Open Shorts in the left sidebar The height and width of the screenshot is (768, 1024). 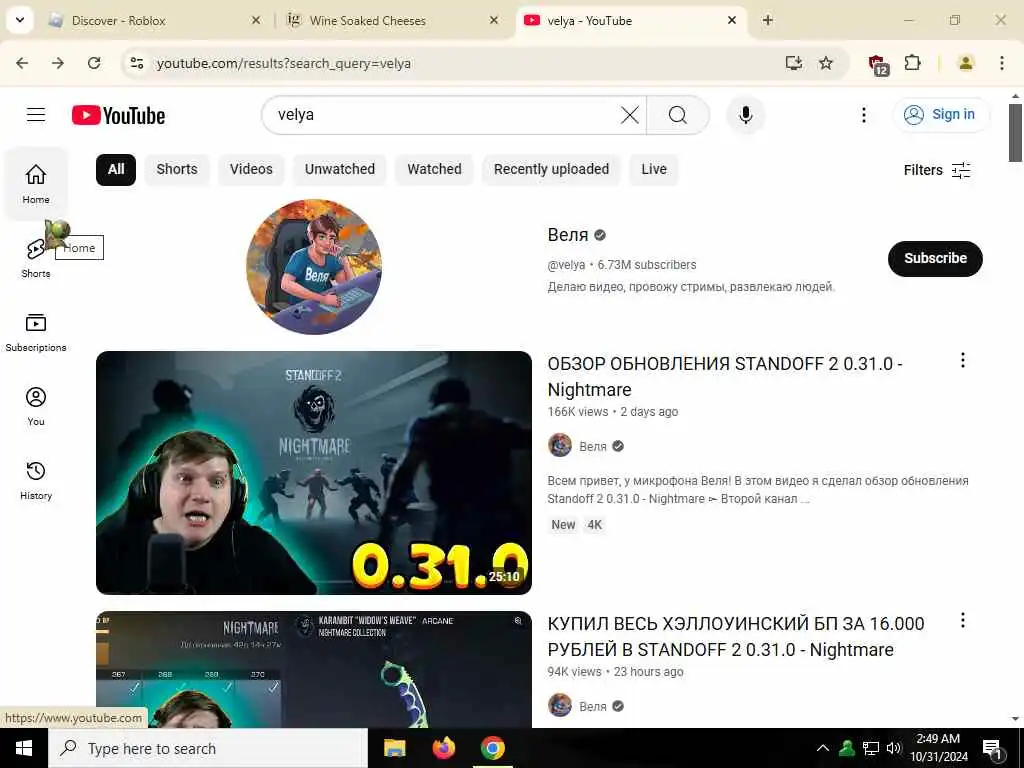point(36,258)
